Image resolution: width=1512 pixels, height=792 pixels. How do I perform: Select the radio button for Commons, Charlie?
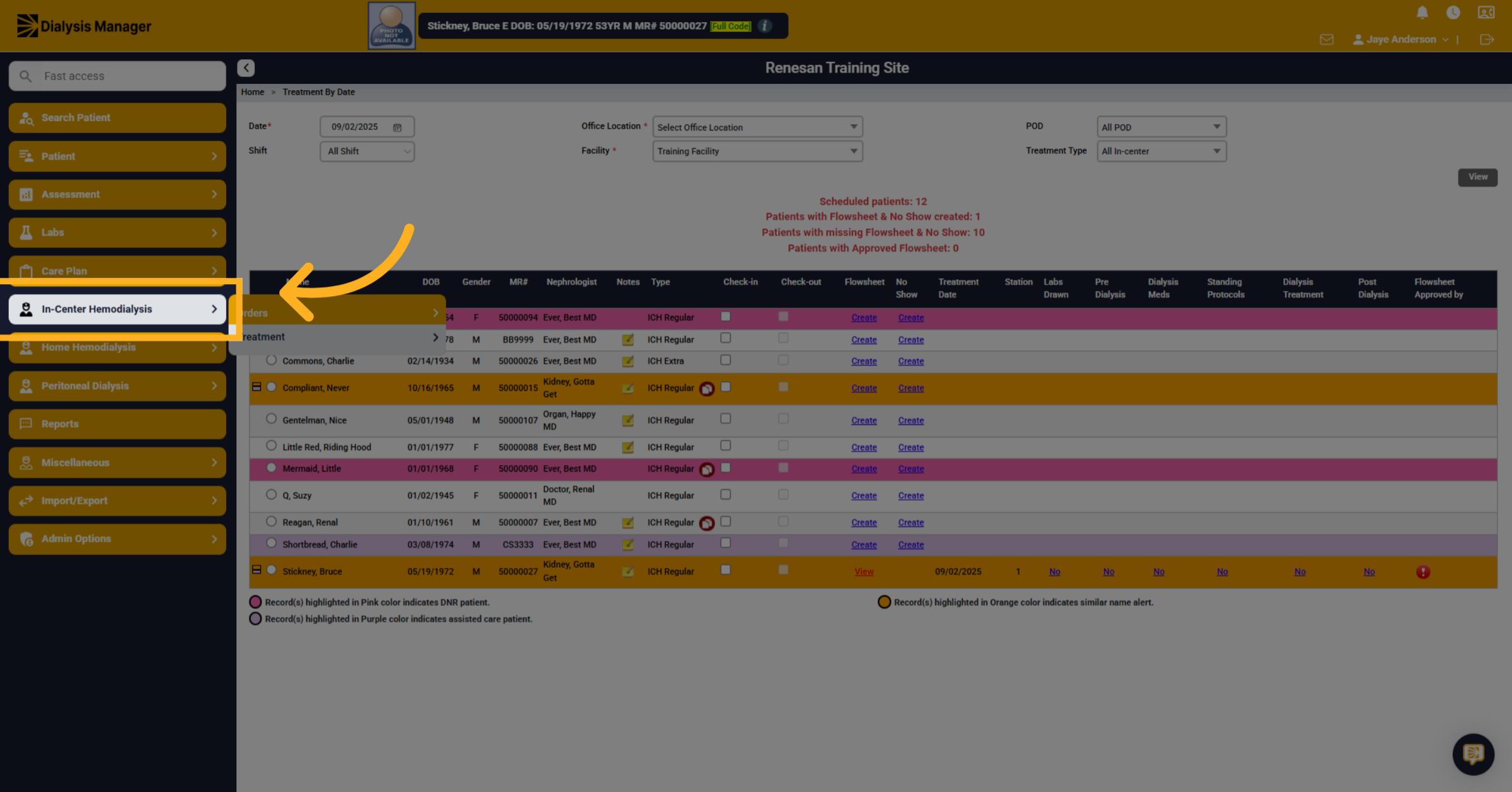271,360
